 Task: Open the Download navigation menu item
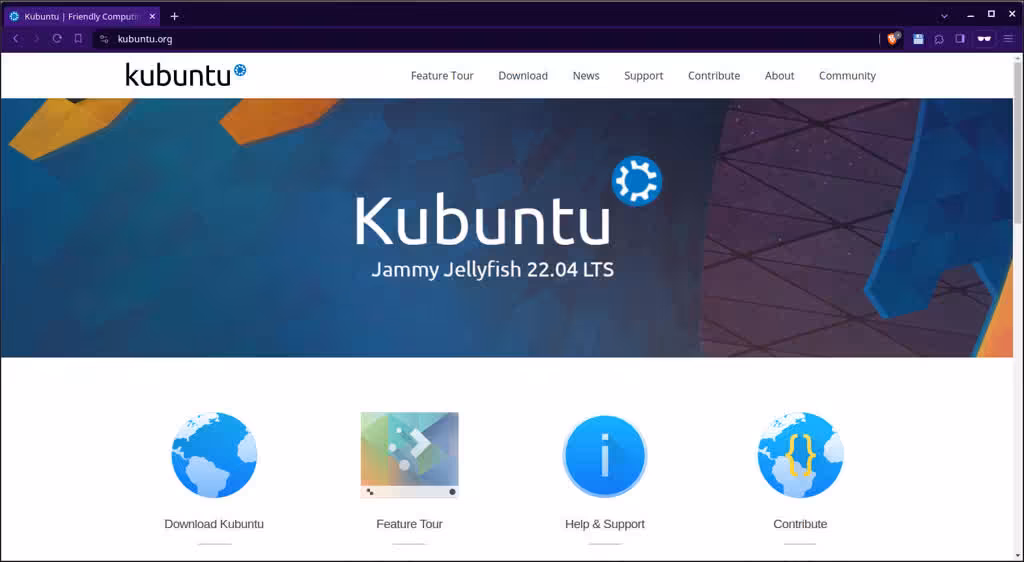(x=523, y=76)
